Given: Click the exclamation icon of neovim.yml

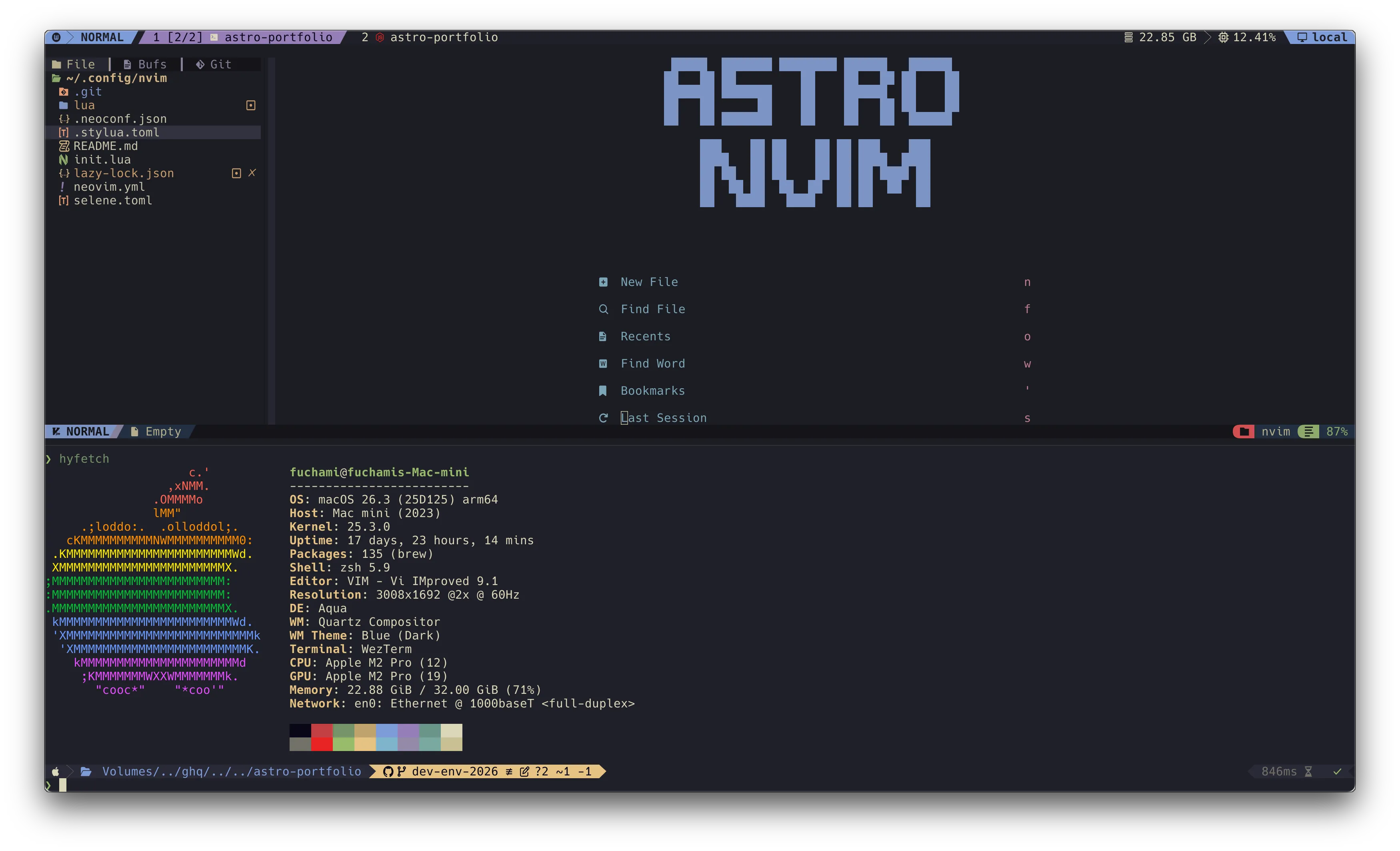Looking at the screenshot, I should [x=62, y=187].
